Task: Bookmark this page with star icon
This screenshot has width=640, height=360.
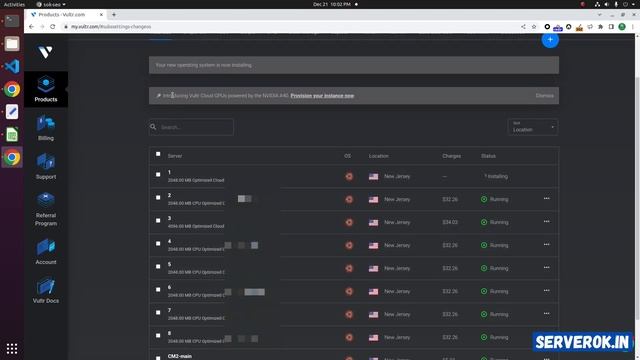Action: click(534, 27)
